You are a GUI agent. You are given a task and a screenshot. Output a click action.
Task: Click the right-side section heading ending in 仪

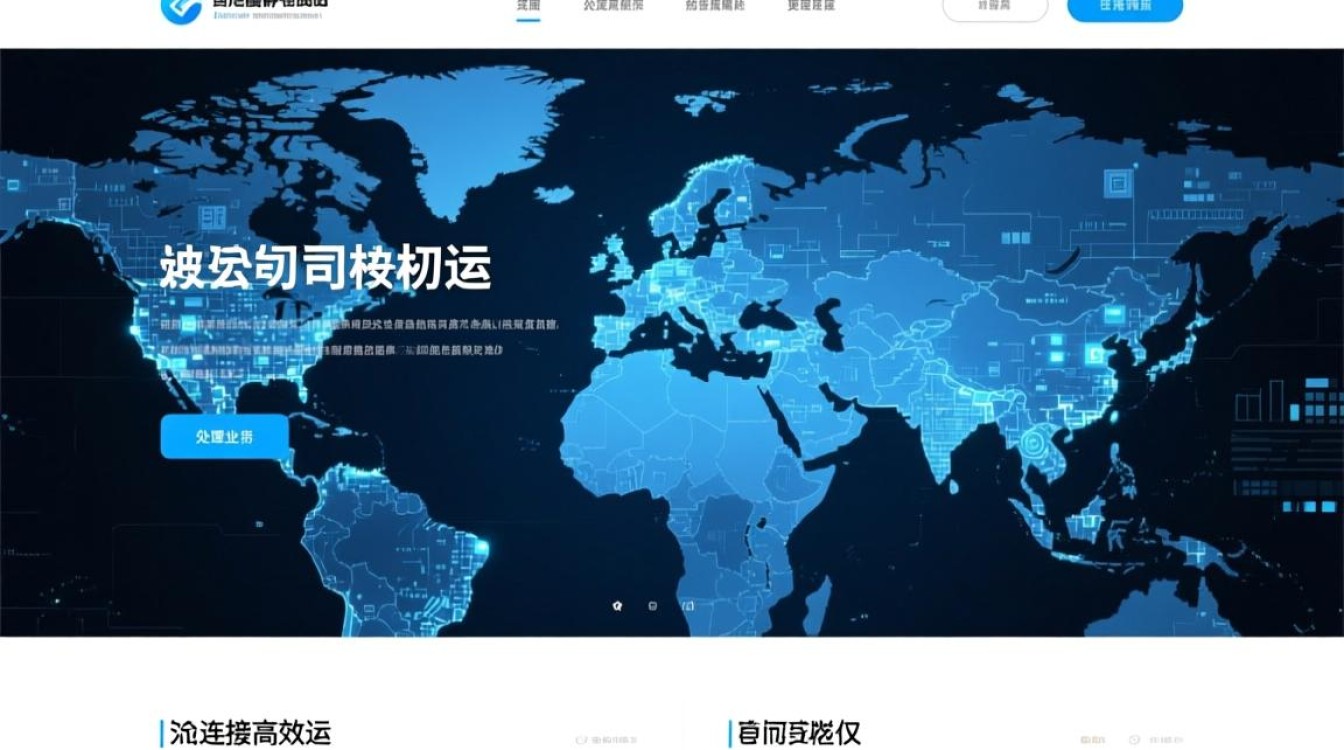click(799, 733)
